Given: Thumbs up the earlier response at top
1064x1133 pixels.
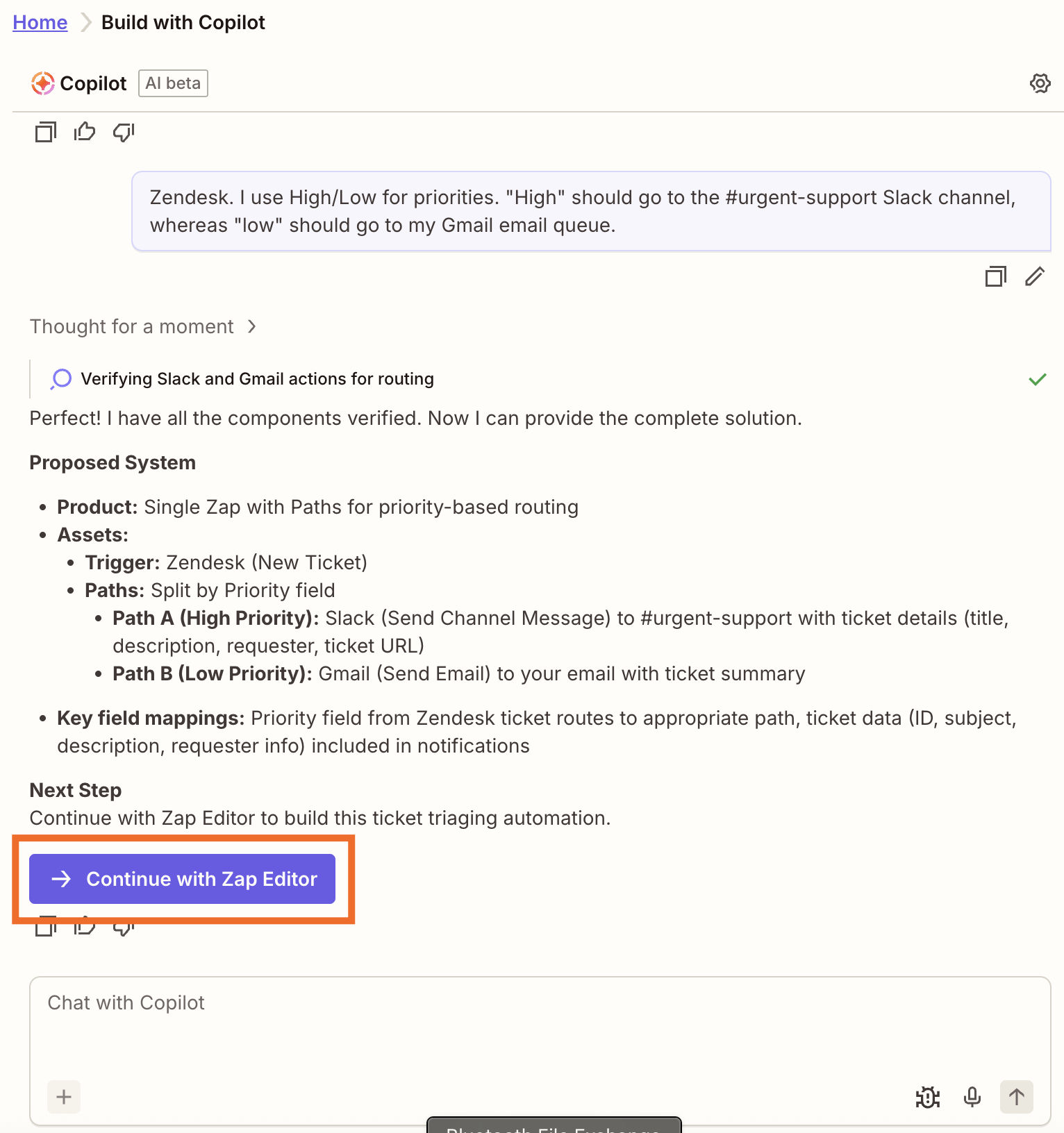Looking at the screenshot, I should [85, 131].
